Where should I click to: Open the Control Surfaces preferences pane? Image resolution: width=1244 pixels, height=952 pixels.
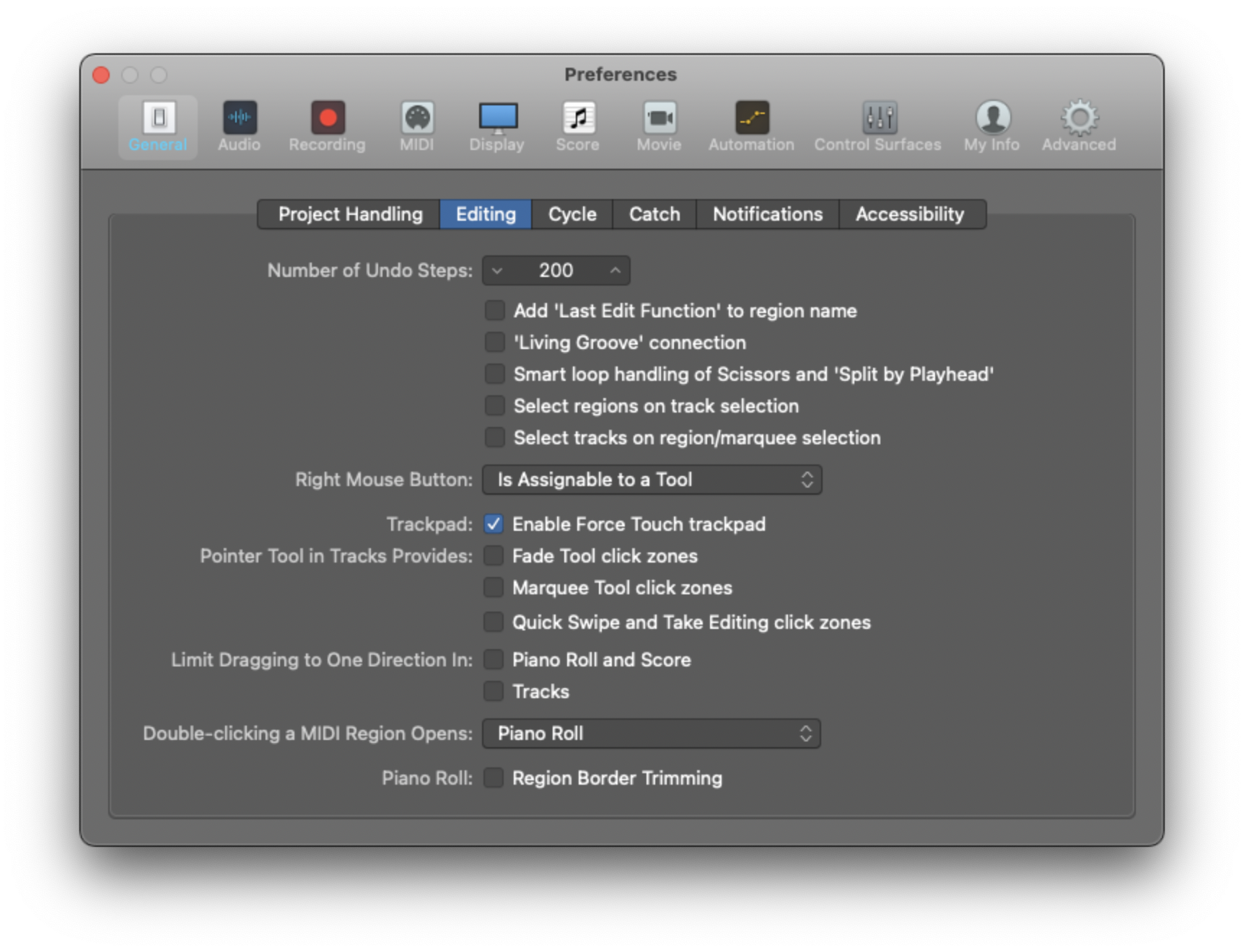(x=878, y=127)
